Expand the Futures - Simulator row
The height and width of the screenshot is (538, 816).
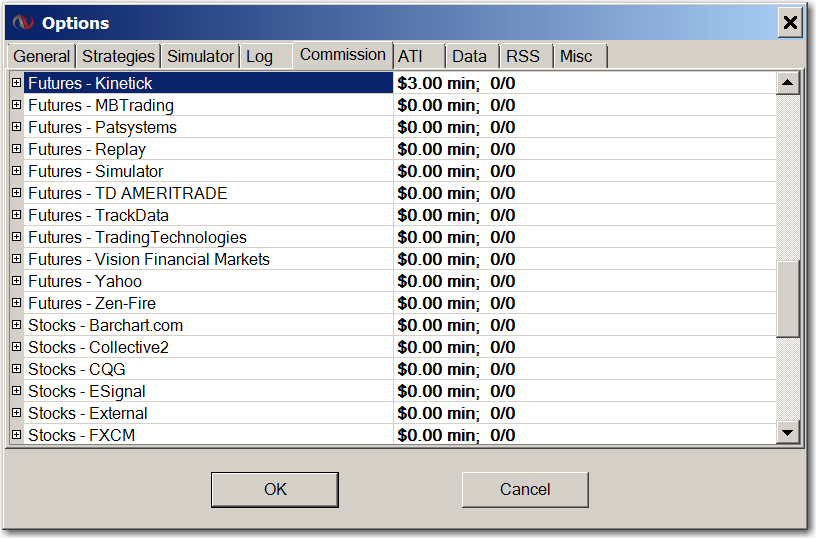pos(17,171)
